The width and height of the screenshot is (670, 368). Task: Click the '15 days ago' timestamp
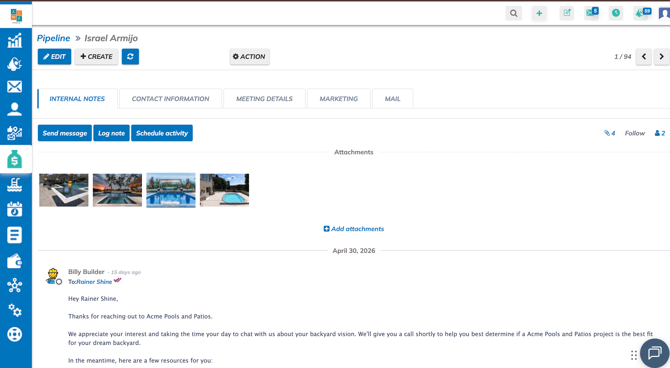(x=126, y=272)
